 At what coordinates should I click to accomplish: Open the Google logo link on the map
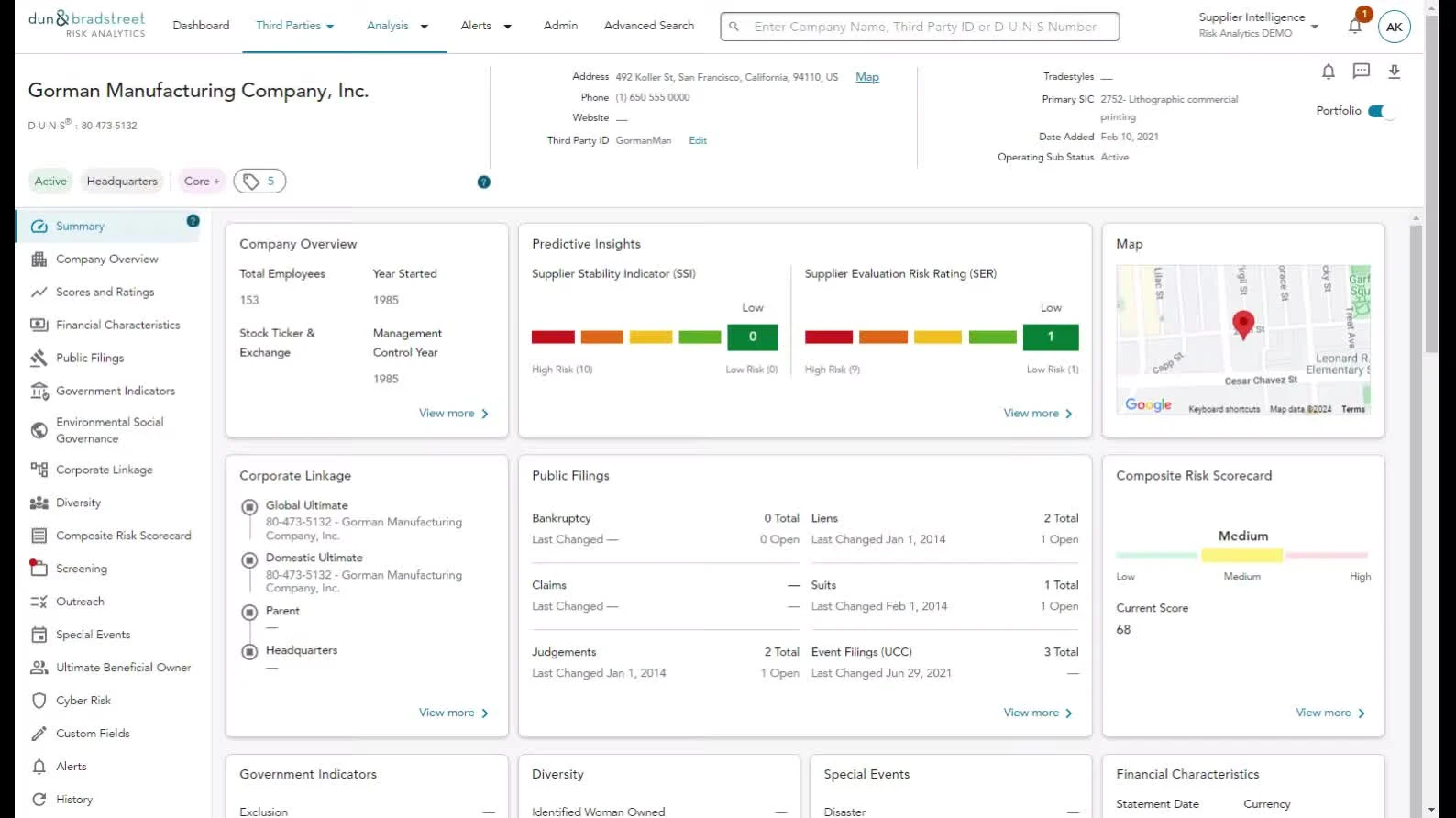click(1148, 405)
